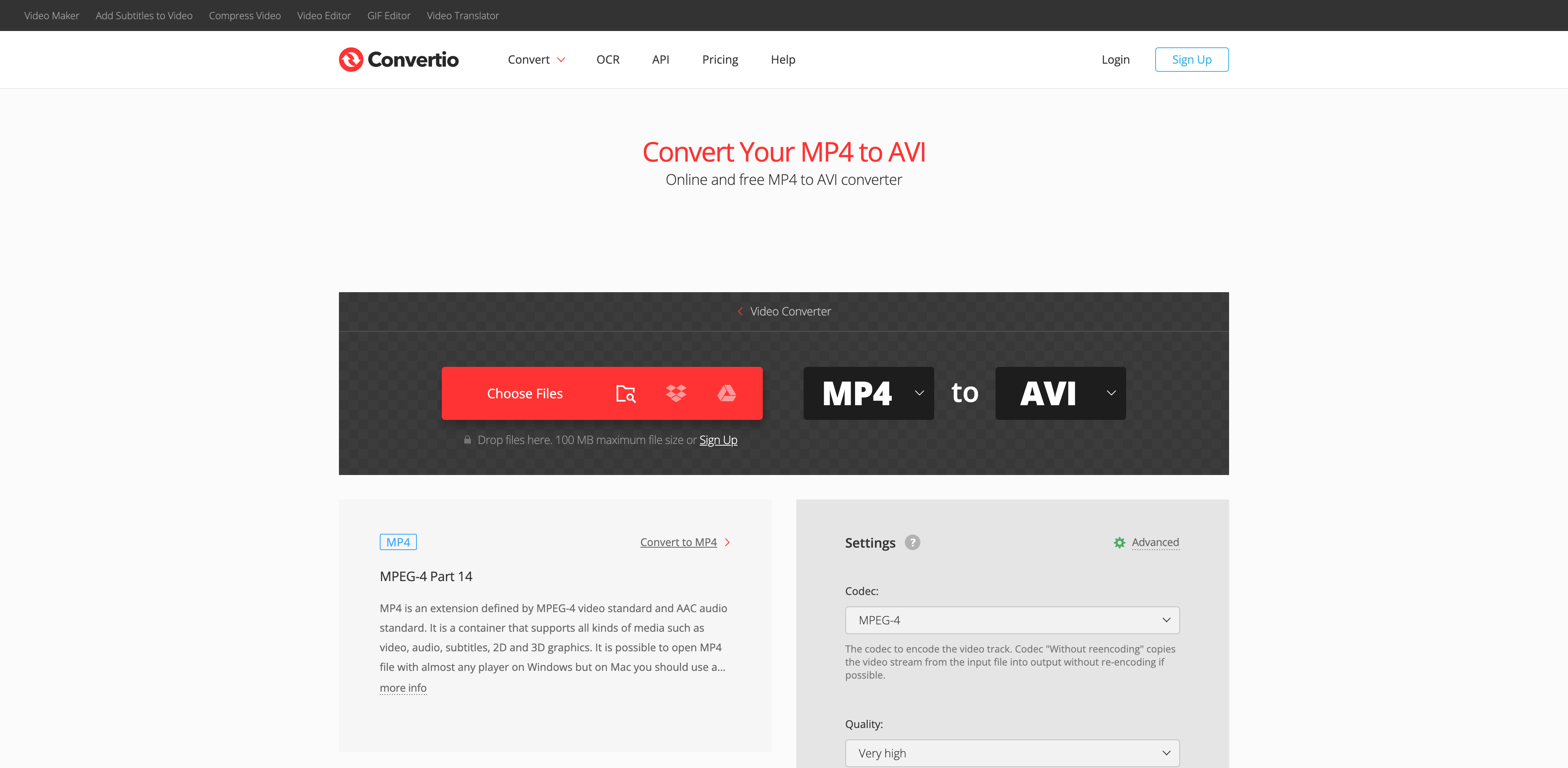Click the Pricing menu item
The width and height of the screenshot is (1568, 768).
[720, 59]
